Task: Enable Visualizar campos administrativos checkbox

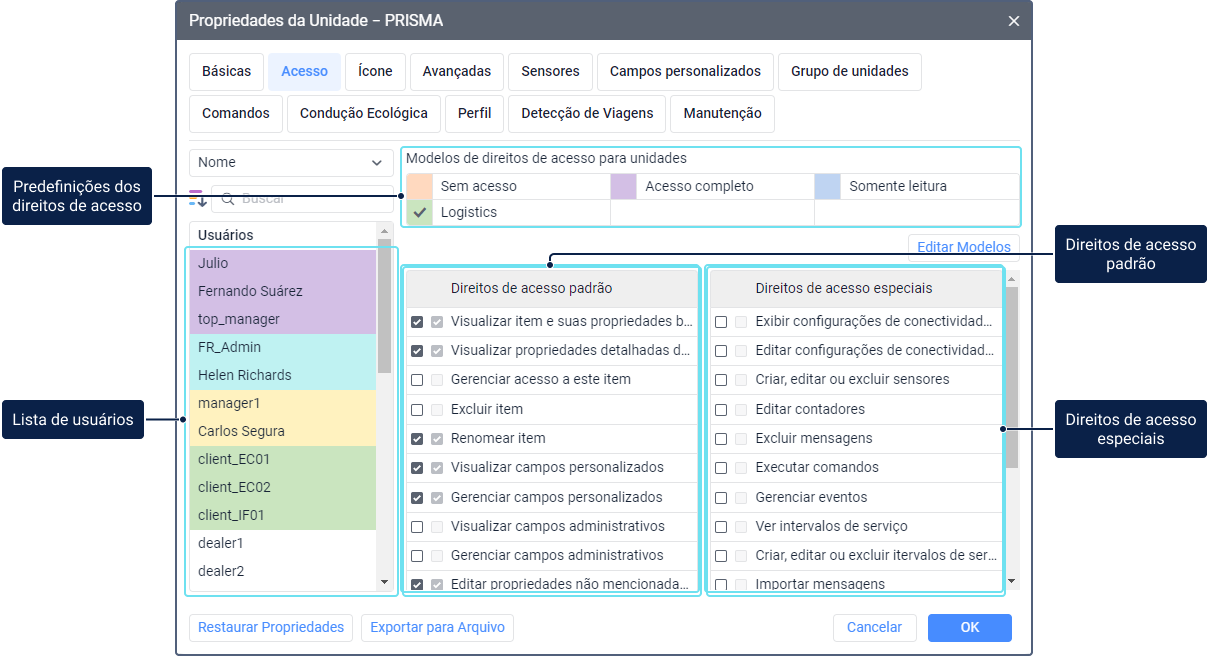Action: pos(417,527)
